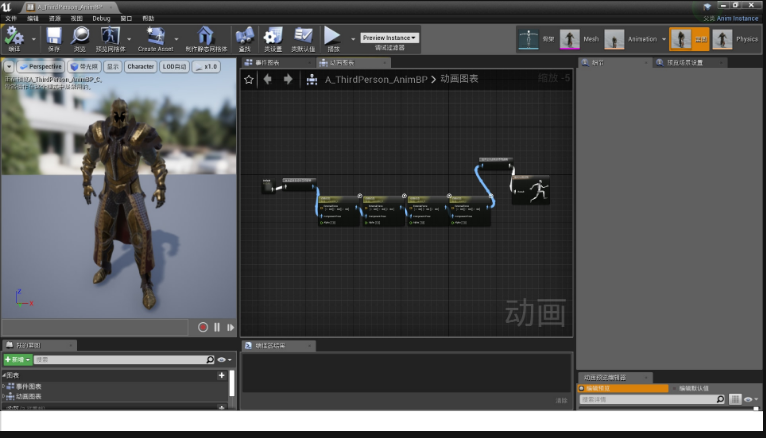
Task: Select the highlighted Blueprint mode thumbnail
Action: coord(681,39)
